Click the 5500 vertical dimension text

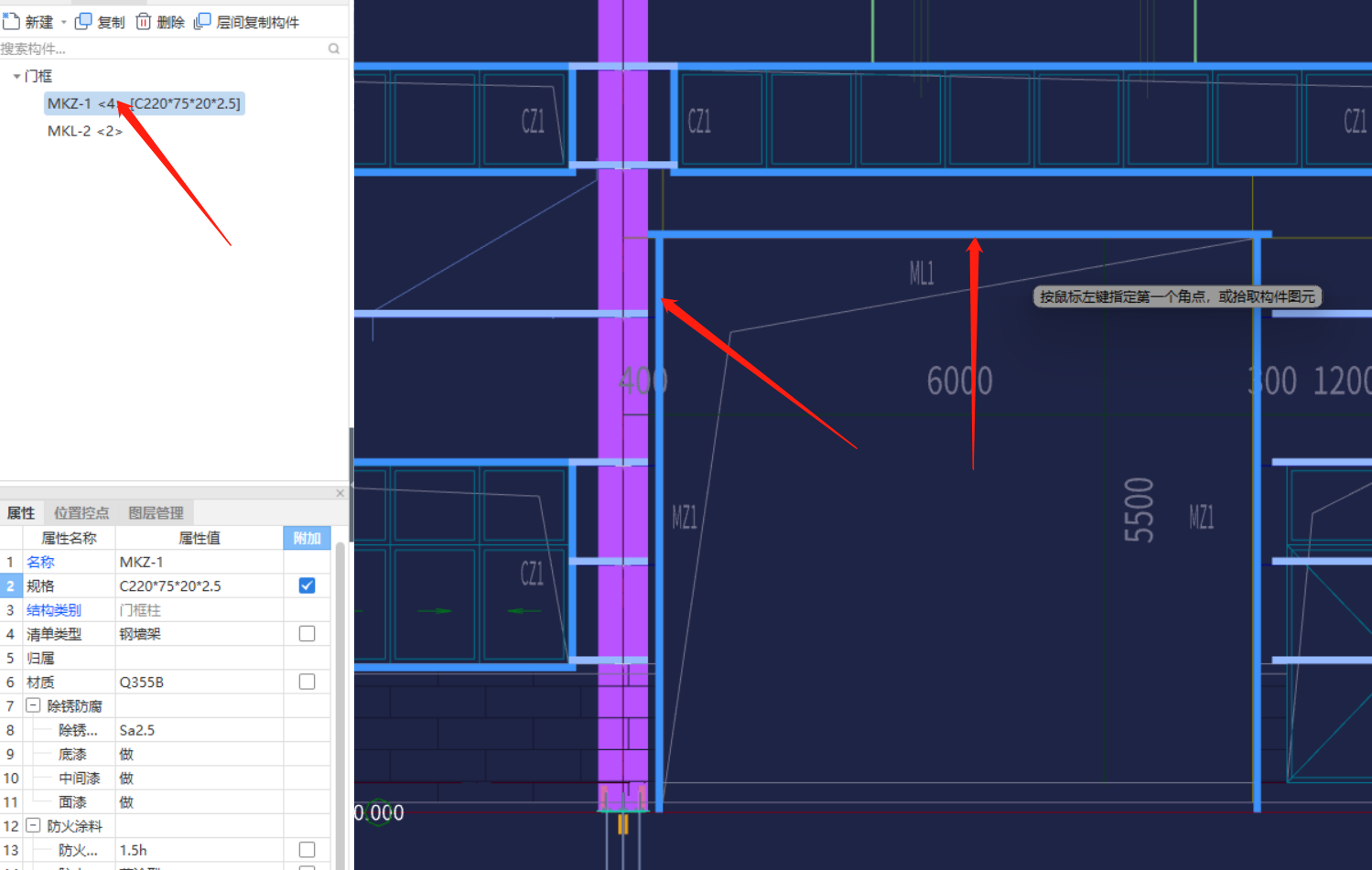tap(1140, 510)
